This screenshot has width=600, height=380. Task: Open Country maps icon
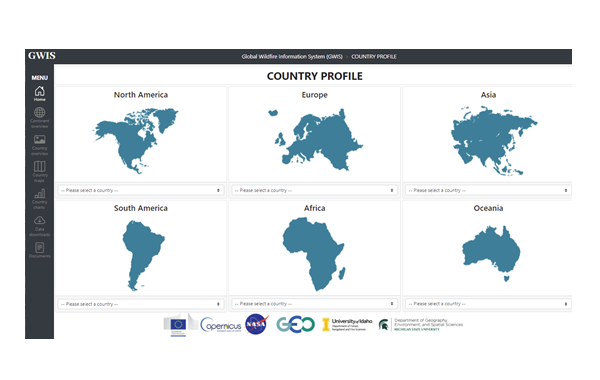[x=39, y=166]
